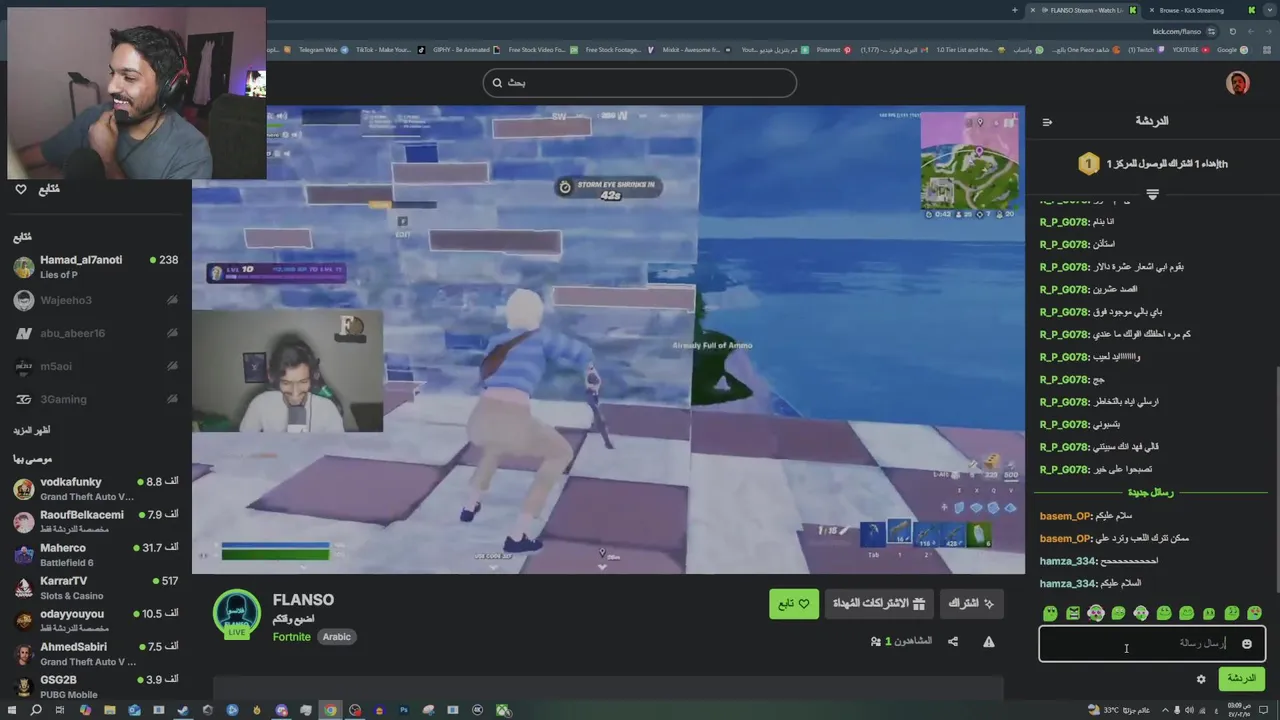Click hamza_334 latest chat message username
The height and width of the screenshot is (720, 1280).
(1068, 584)
